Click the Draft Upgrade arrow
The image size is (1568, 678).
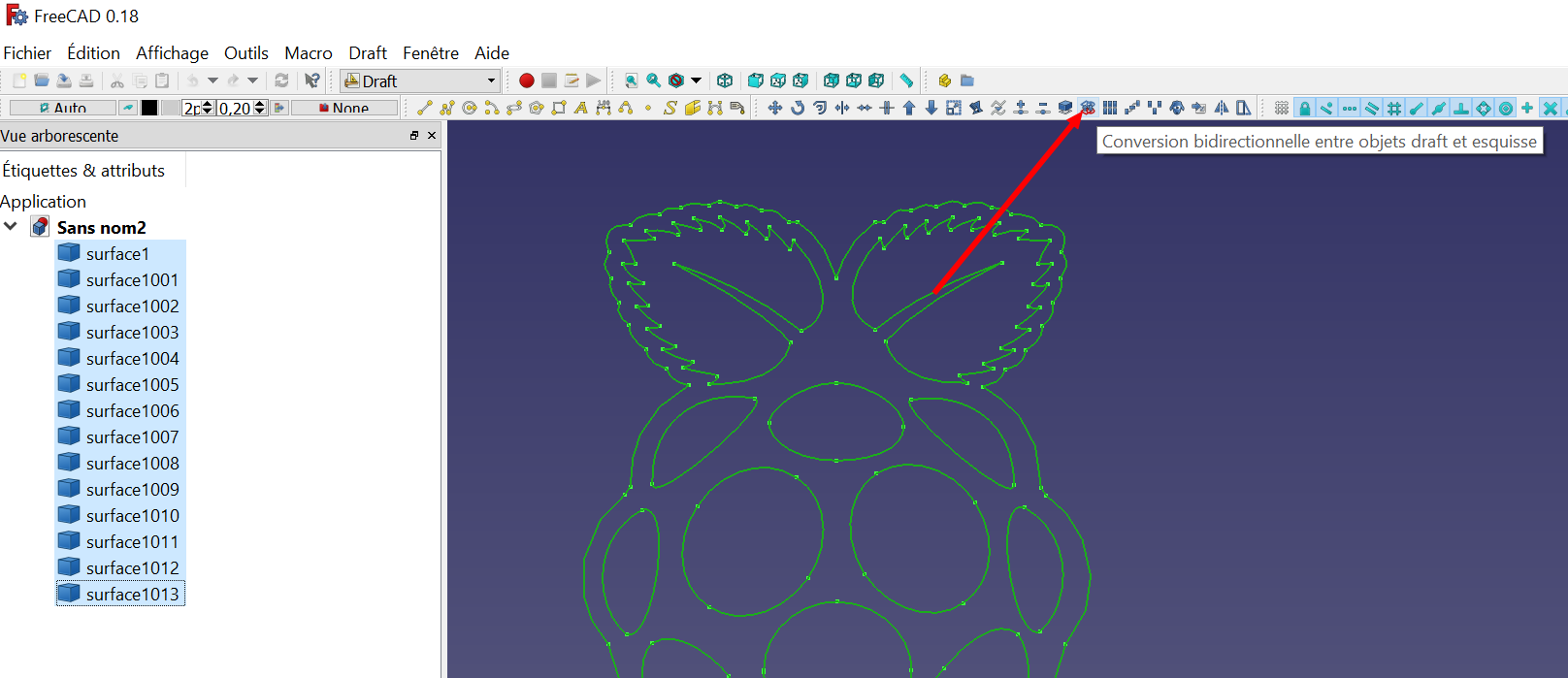pos(909,108)
